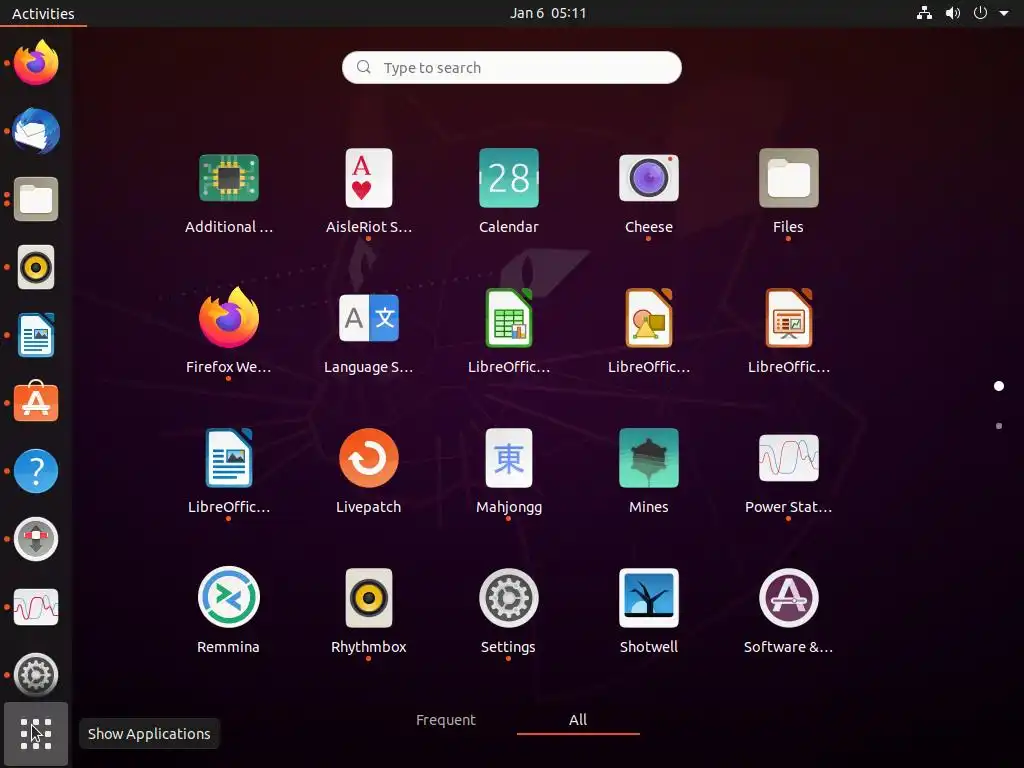
Task: Open Settings from the app grid
Action: [509, 598]
